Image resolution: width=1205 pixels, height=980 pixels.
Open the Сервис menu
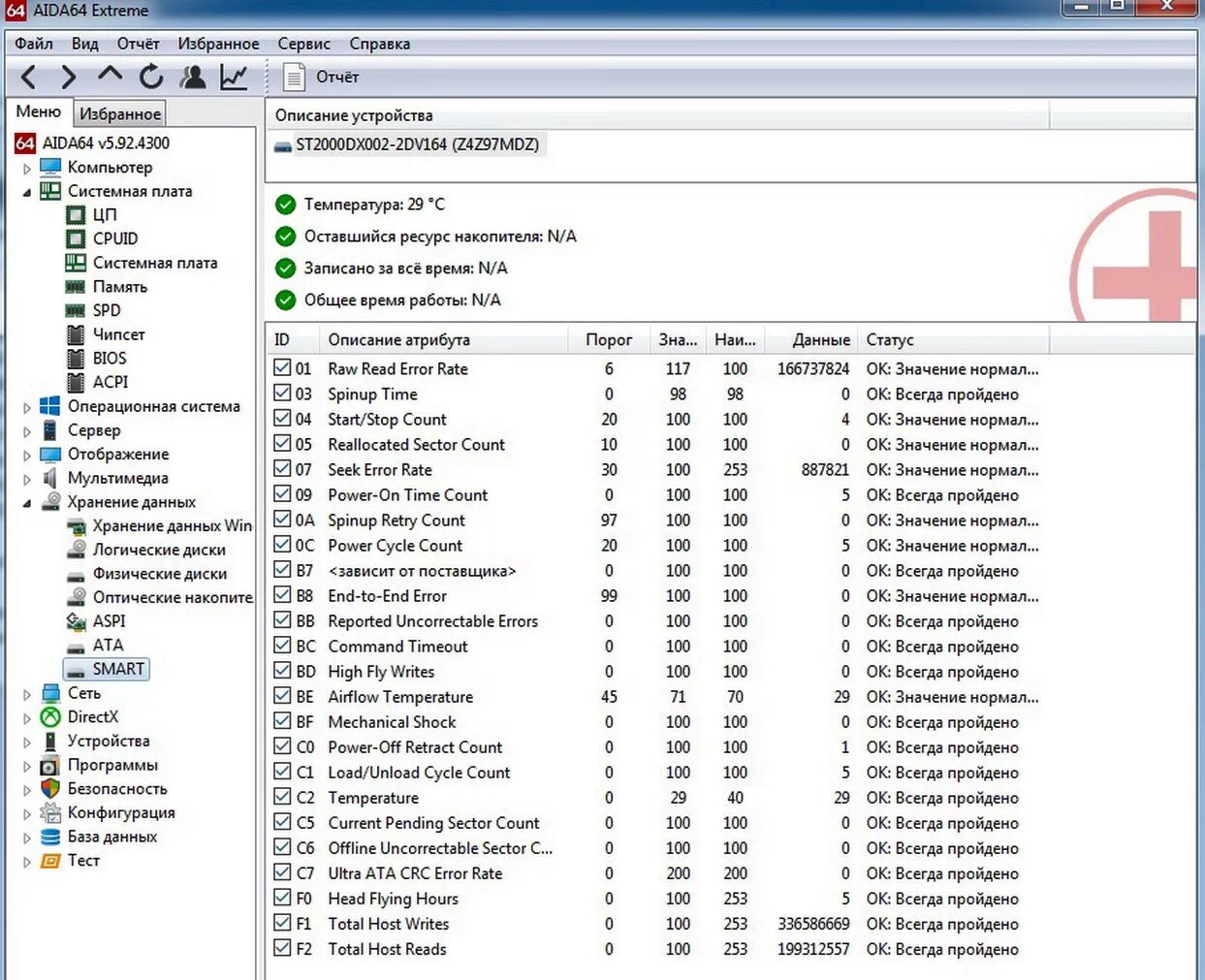pos(303,44)
